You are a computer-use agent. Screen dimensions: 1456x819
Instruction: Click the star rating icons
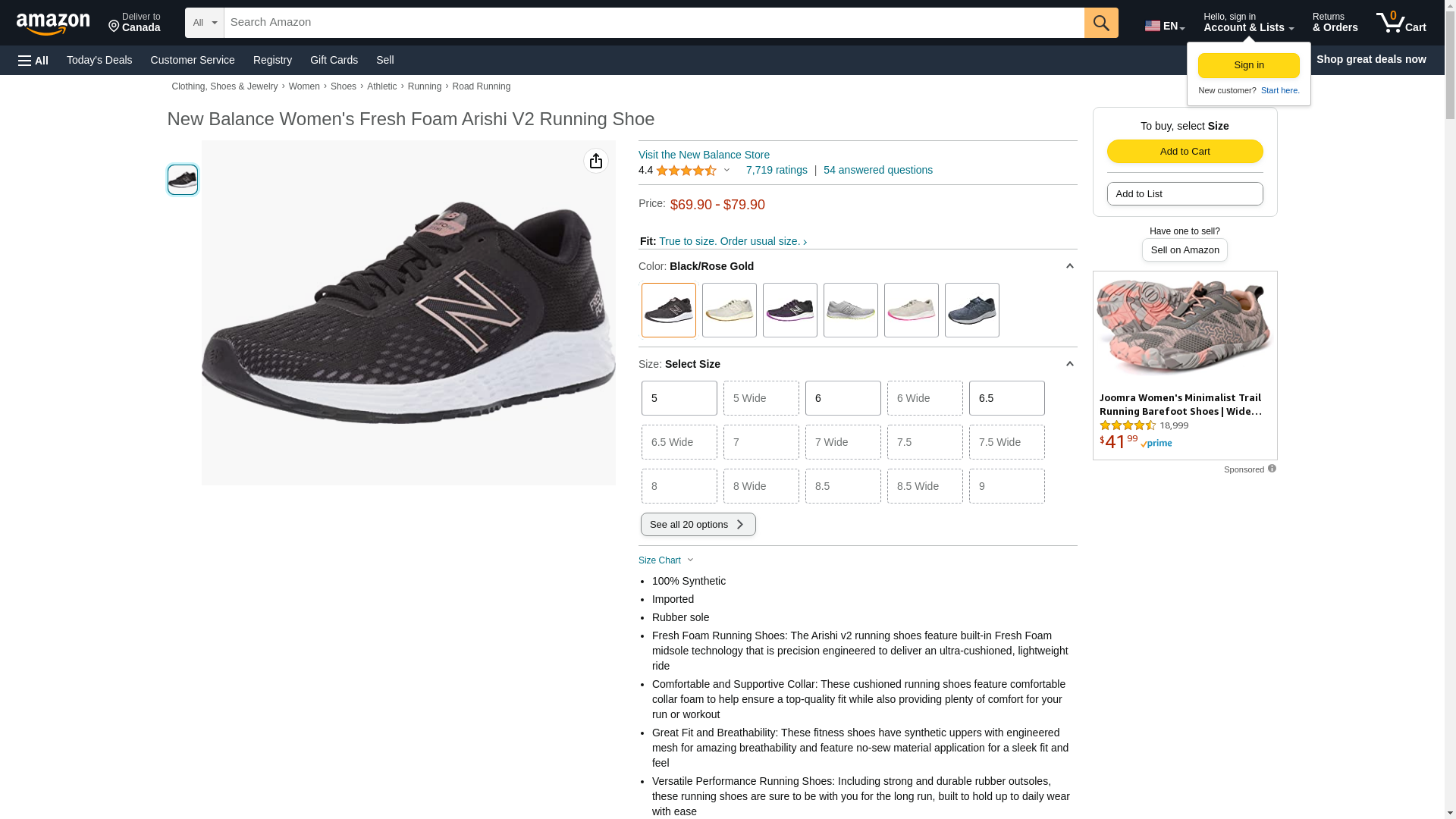point(686,171)
